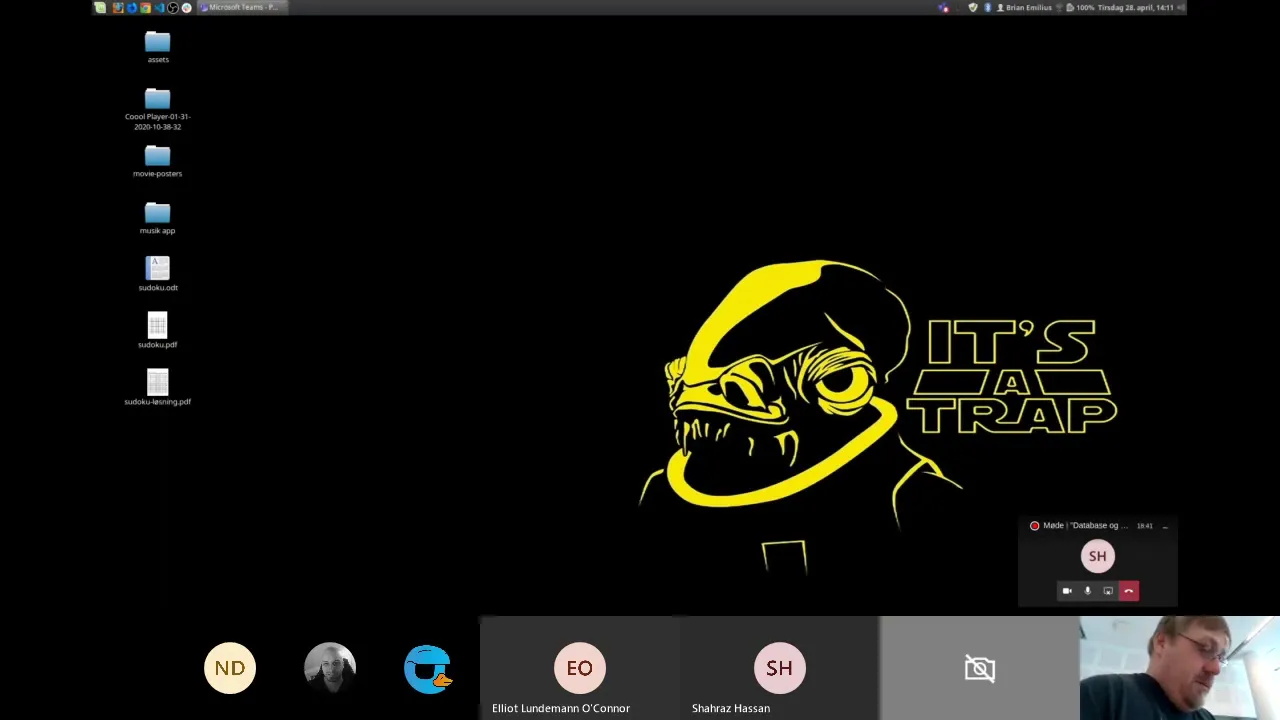Image resolution: width=1280 pixels, height=720 pixels.
Task: Minimize the Teams mini call window
Action: (x=1165, y=526)
